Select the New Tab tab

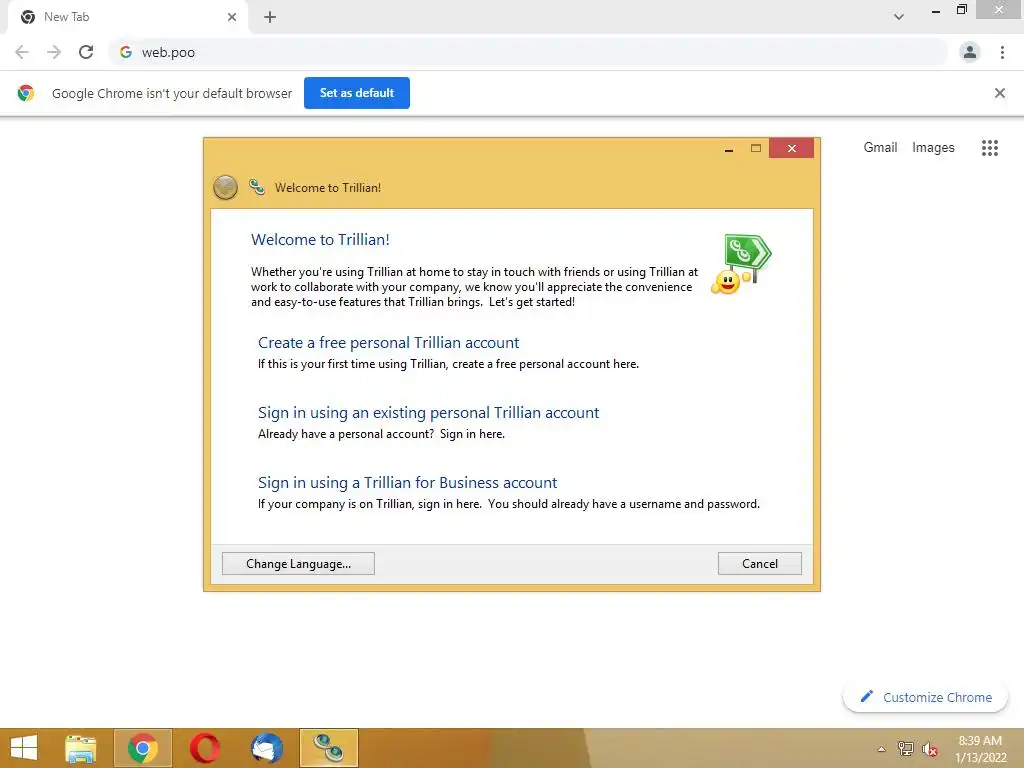click(x=127, y=17)
